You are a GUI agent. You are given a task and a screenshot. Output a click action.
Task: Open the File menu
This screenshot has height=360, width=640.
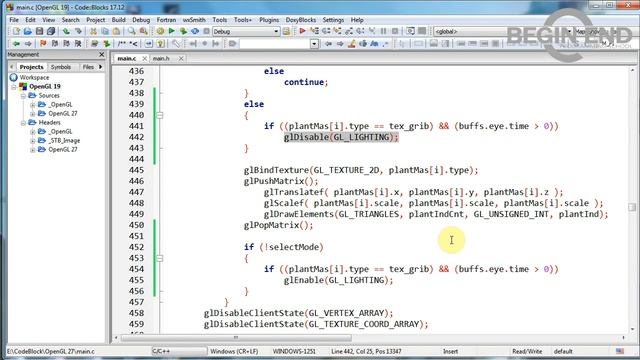pyautogui.click(x=14, y=20)
